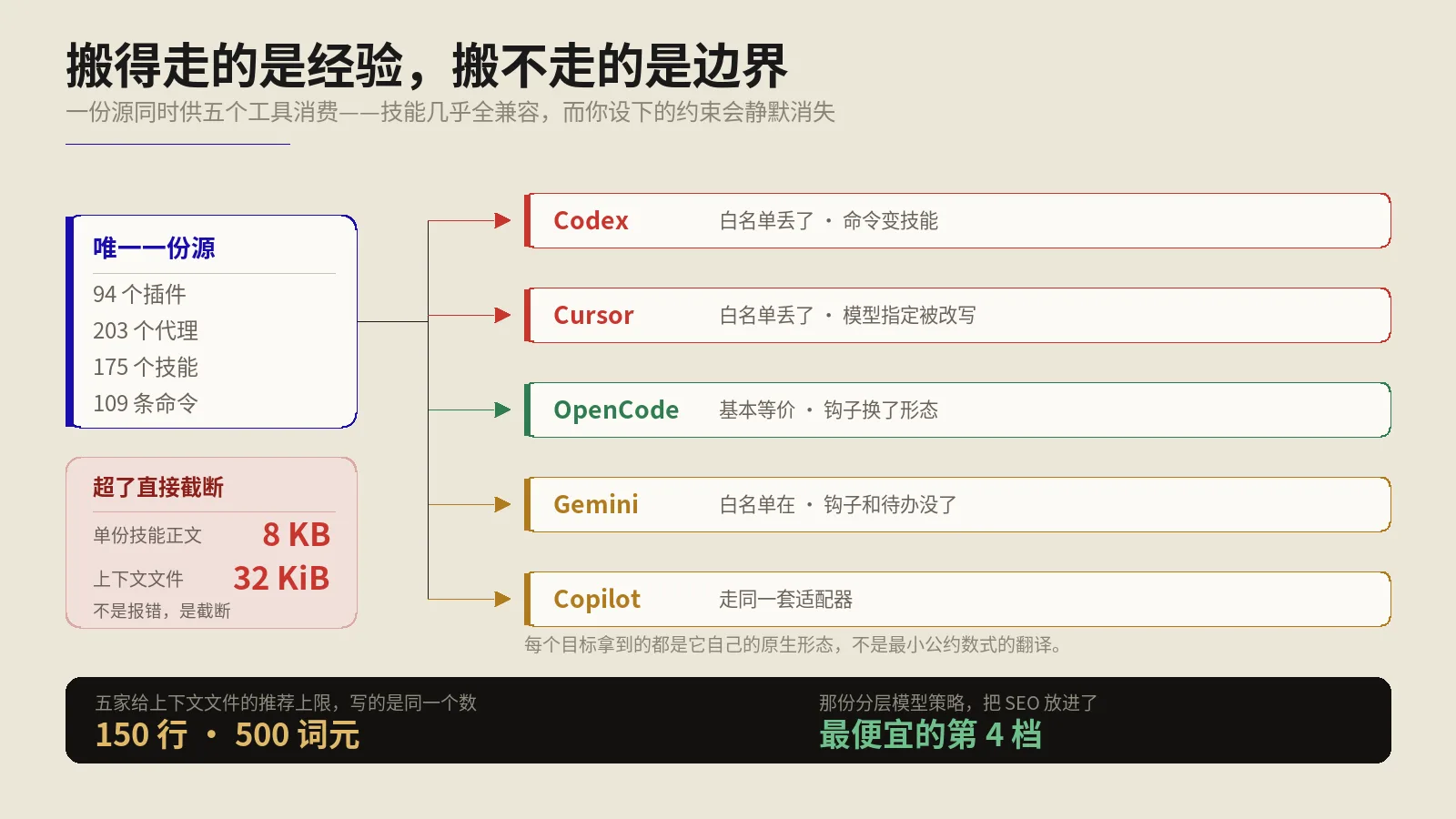
Task: Select the line 175 个技能
Action: pyautogui.click(x=146, y=367)
